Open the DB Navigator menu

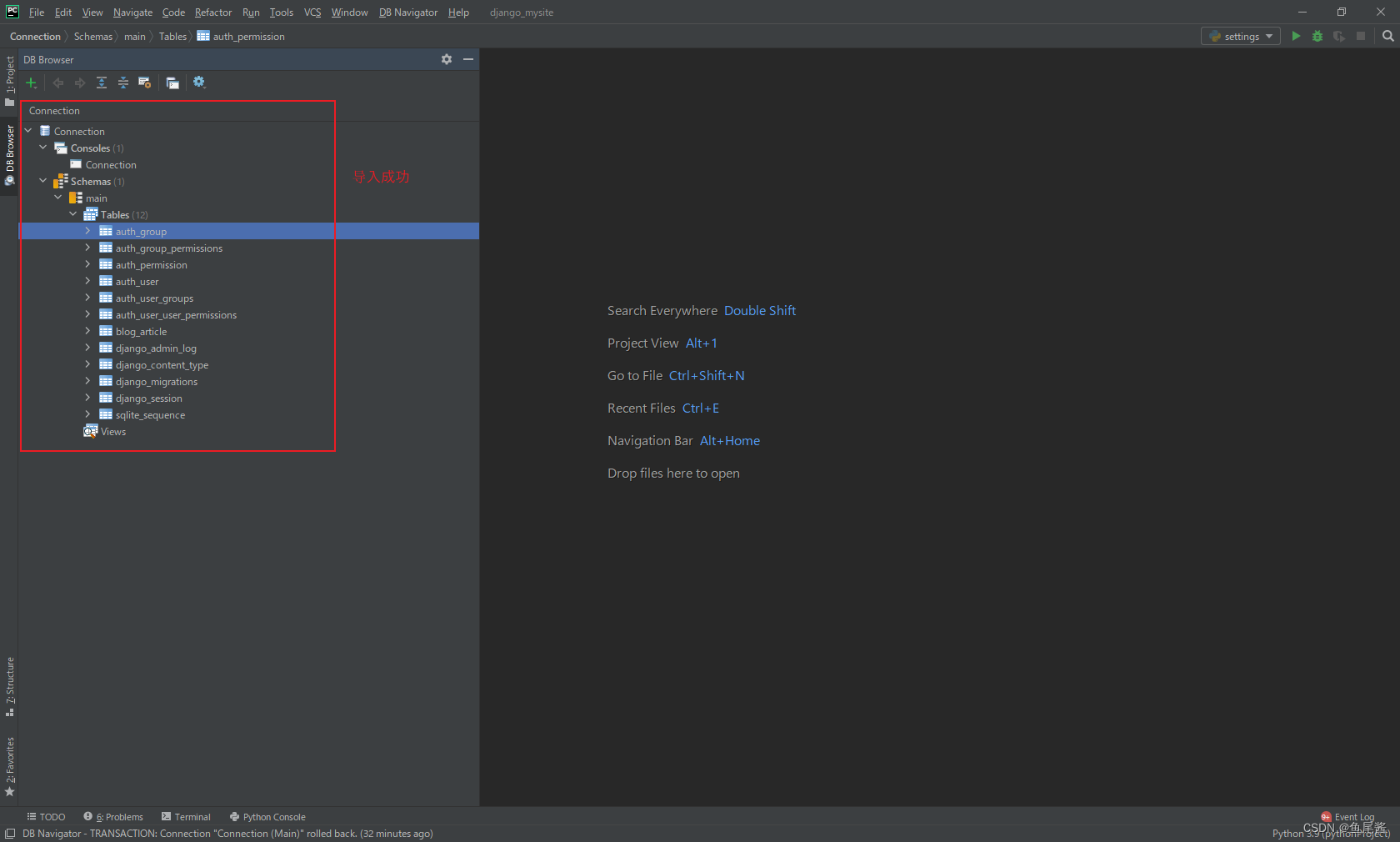pyautogui.click(x=408, y=13)
